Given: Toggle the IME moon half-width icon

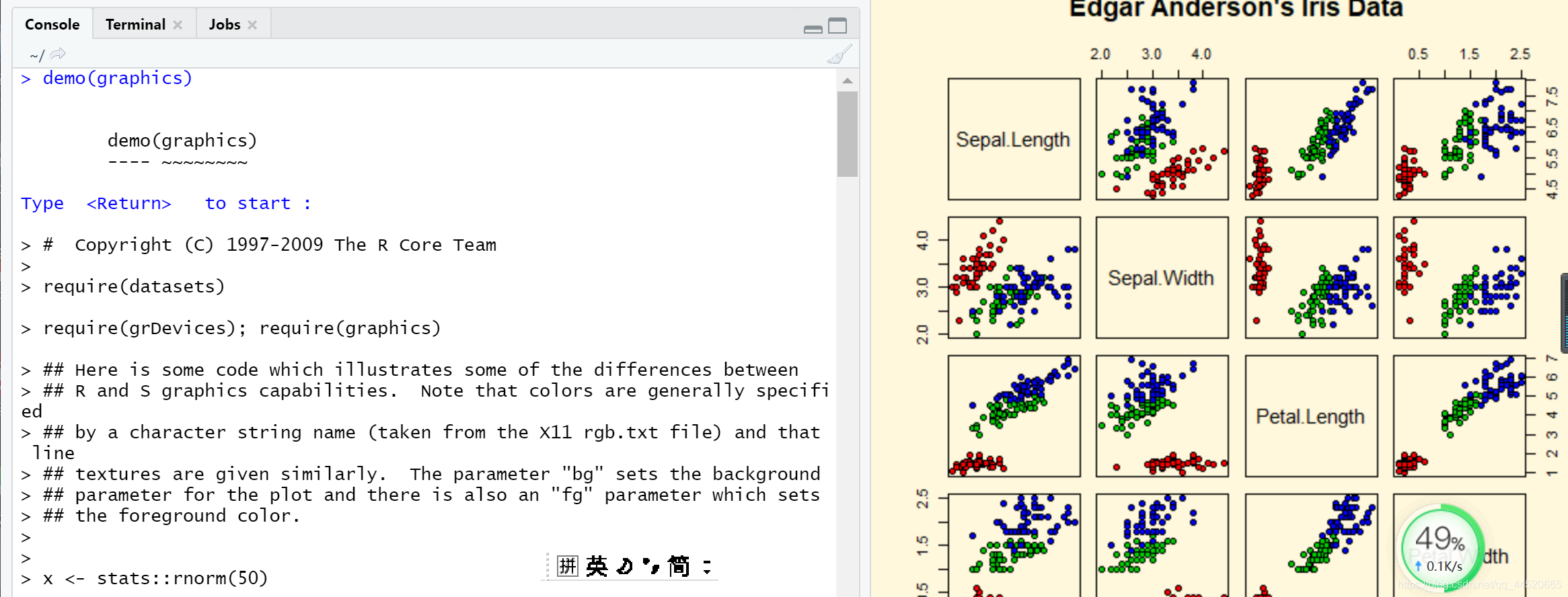Looking at the screenshot, I should [x=625, y=566].
